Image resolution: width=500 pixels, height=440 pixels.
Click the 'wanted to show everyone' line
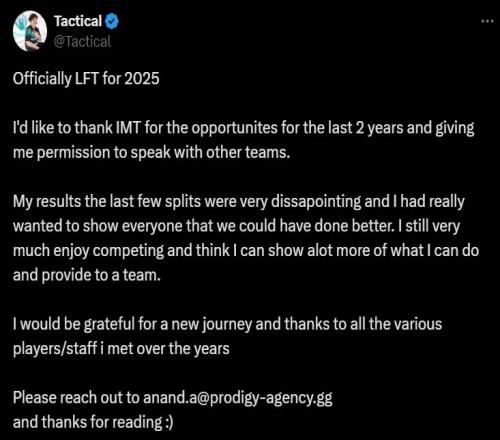pyautogui.click(x=236, y=226)
